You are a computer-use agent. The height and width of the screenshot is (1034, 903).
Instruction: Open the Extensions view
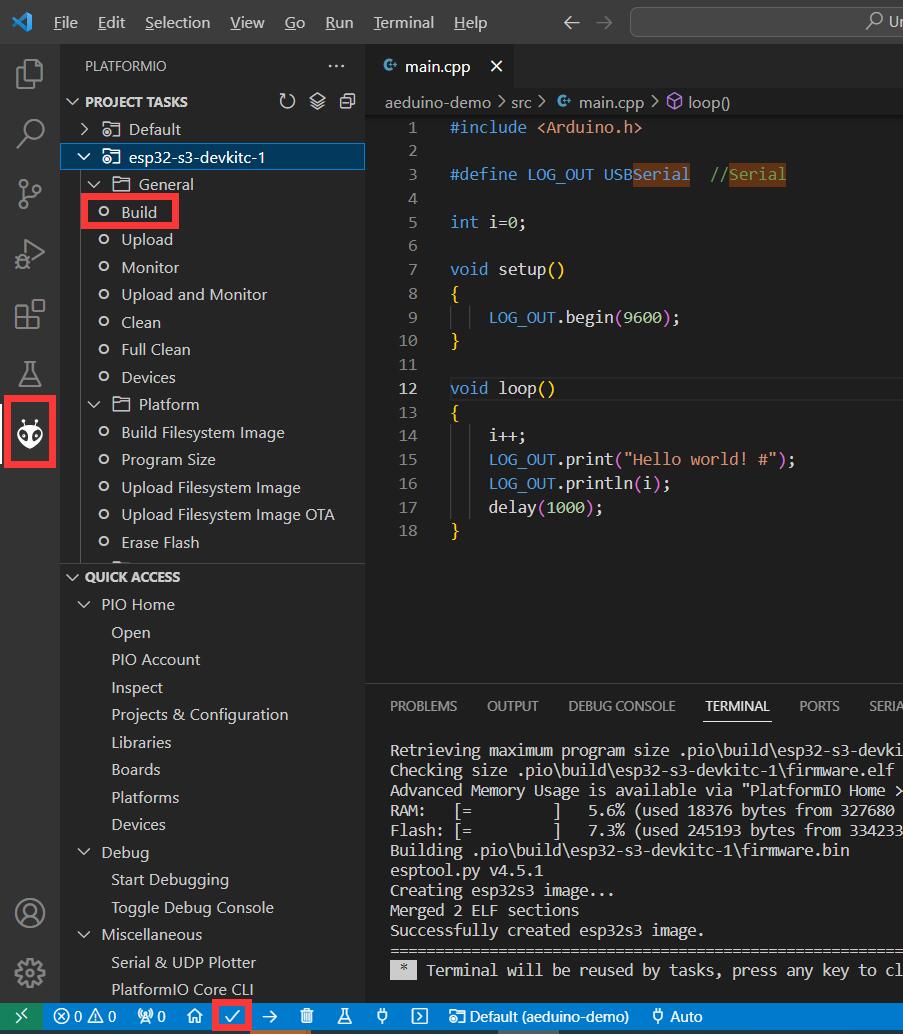click(x=29, y=314)
